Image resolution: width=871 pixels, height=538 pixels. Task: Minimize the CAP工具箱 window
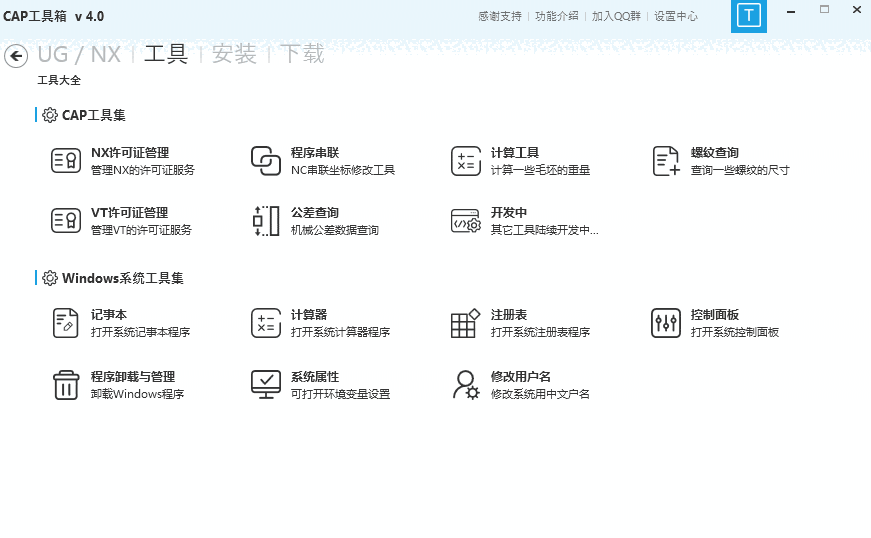tap(791, 11)
